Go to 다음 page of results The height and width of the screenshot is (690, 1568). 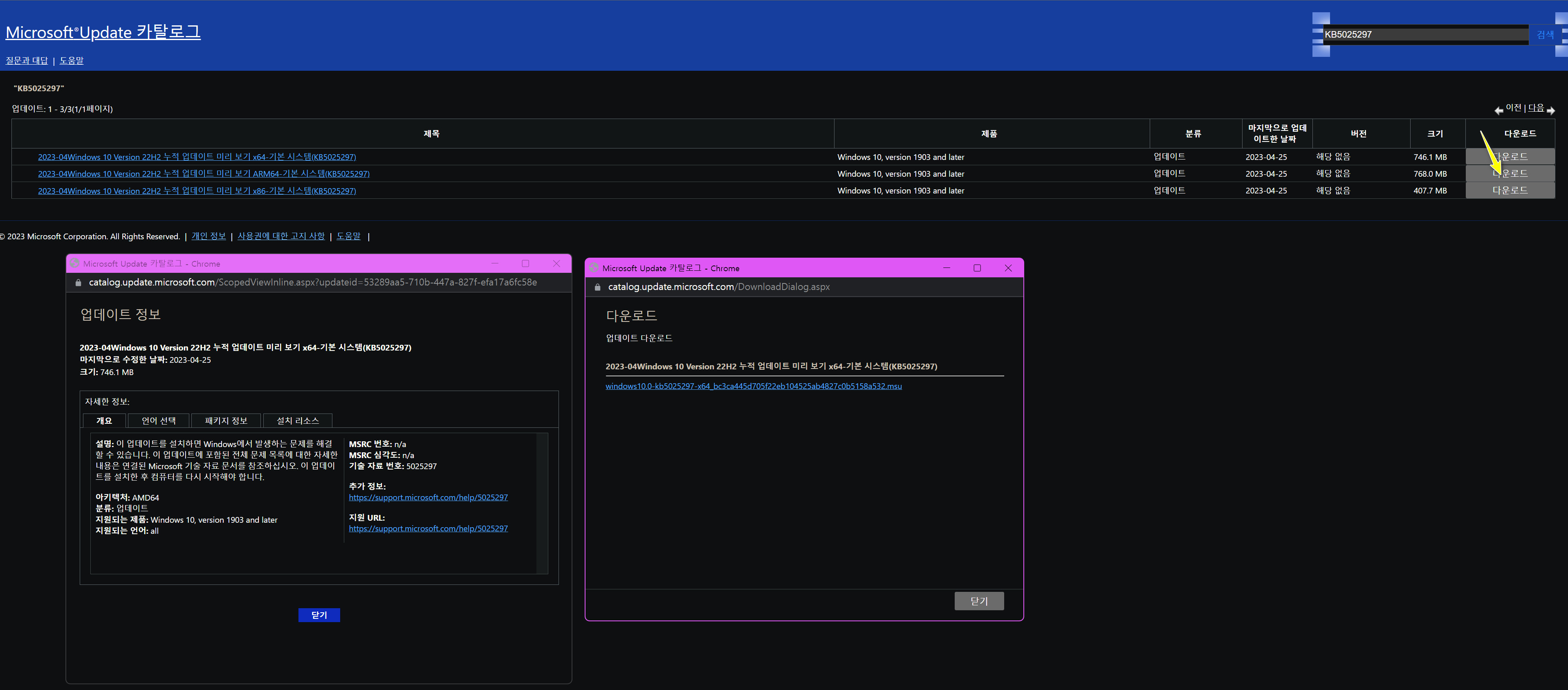pyautogui.click(x=1536, y=108)
